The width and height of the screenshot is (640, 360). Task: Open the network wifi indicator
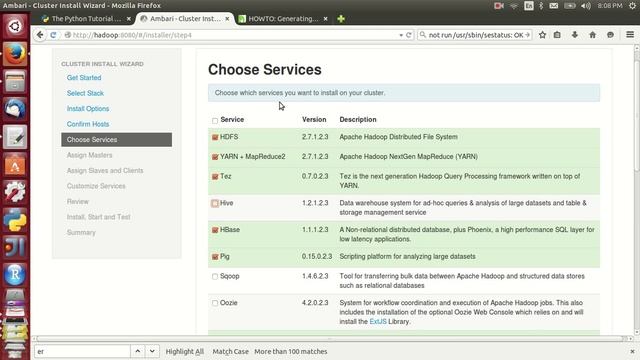pos(514,6)
